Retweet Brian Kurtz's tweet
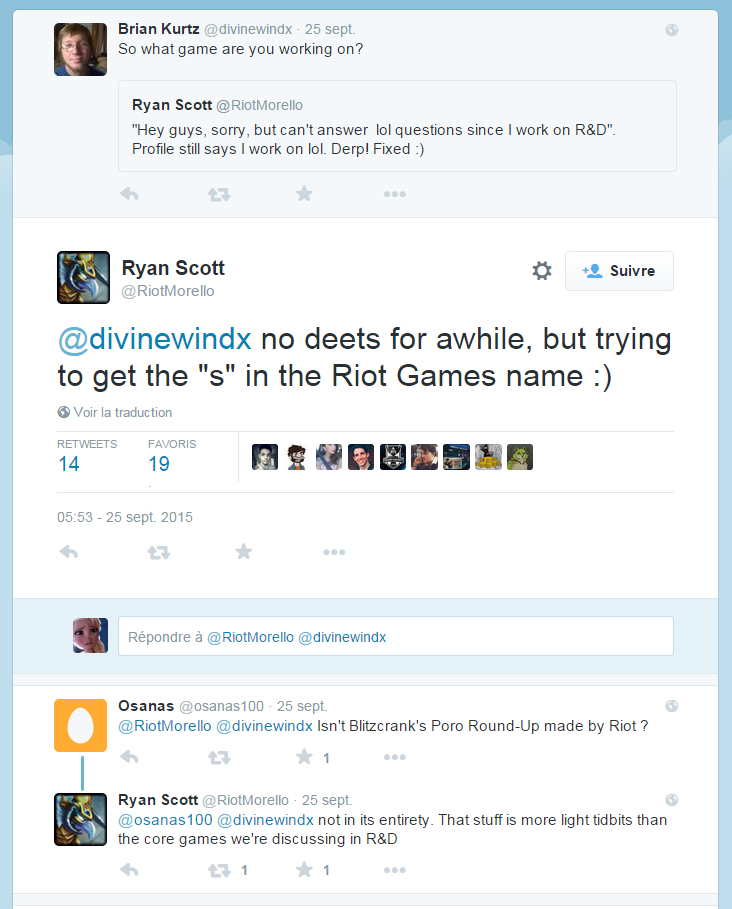 pyautogui.click(x=218, y=194)
